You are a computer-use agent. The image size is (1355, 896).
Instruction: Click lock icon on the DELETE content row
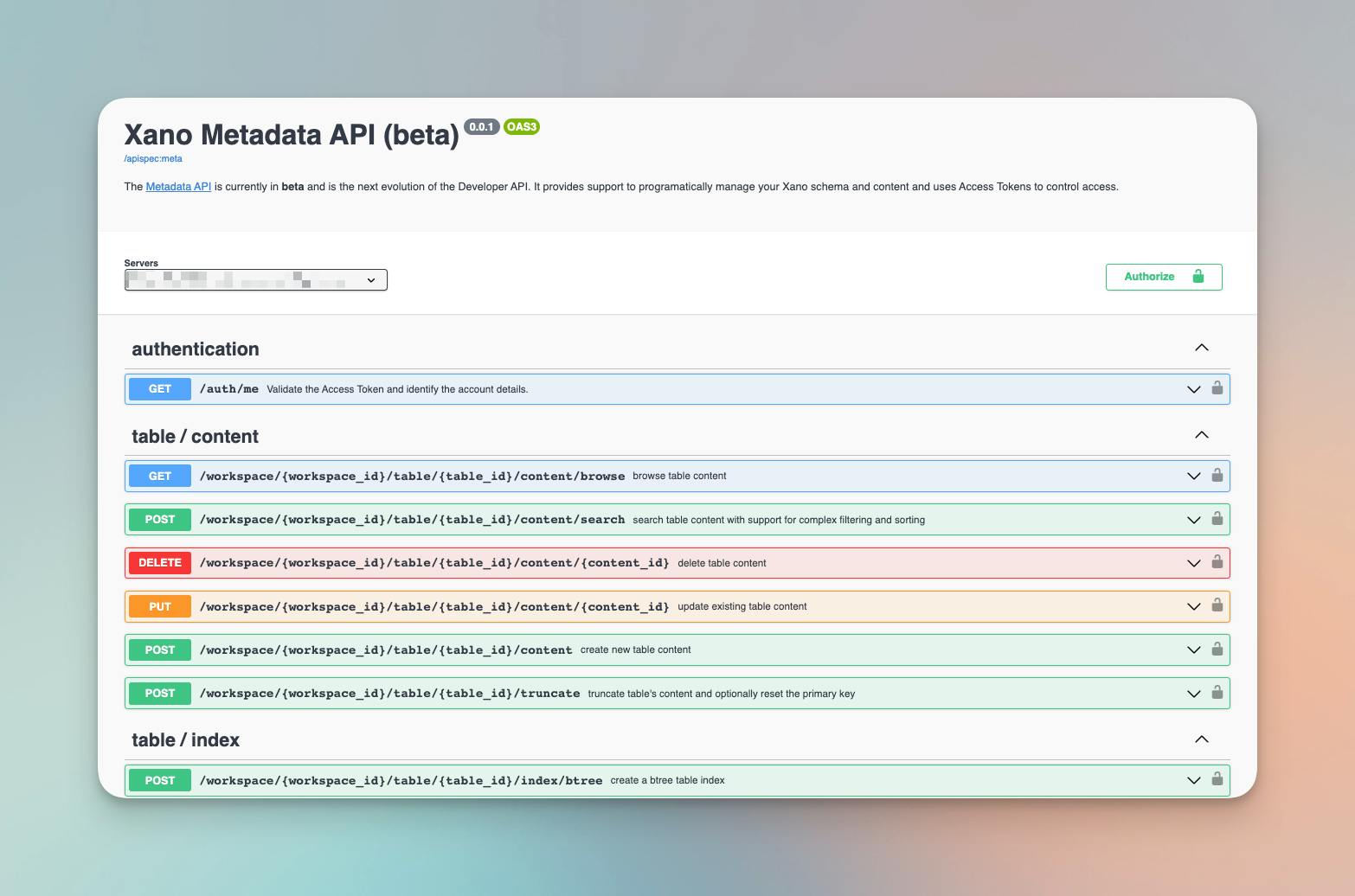click(x=1217, y=561)
